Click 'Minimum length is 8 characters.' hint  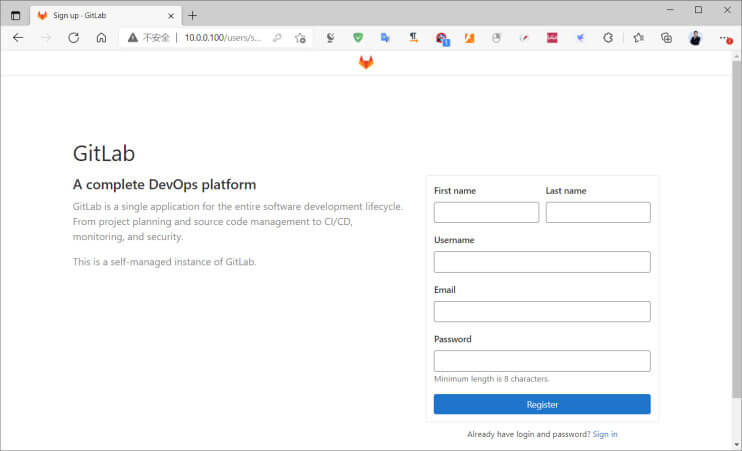492,379
